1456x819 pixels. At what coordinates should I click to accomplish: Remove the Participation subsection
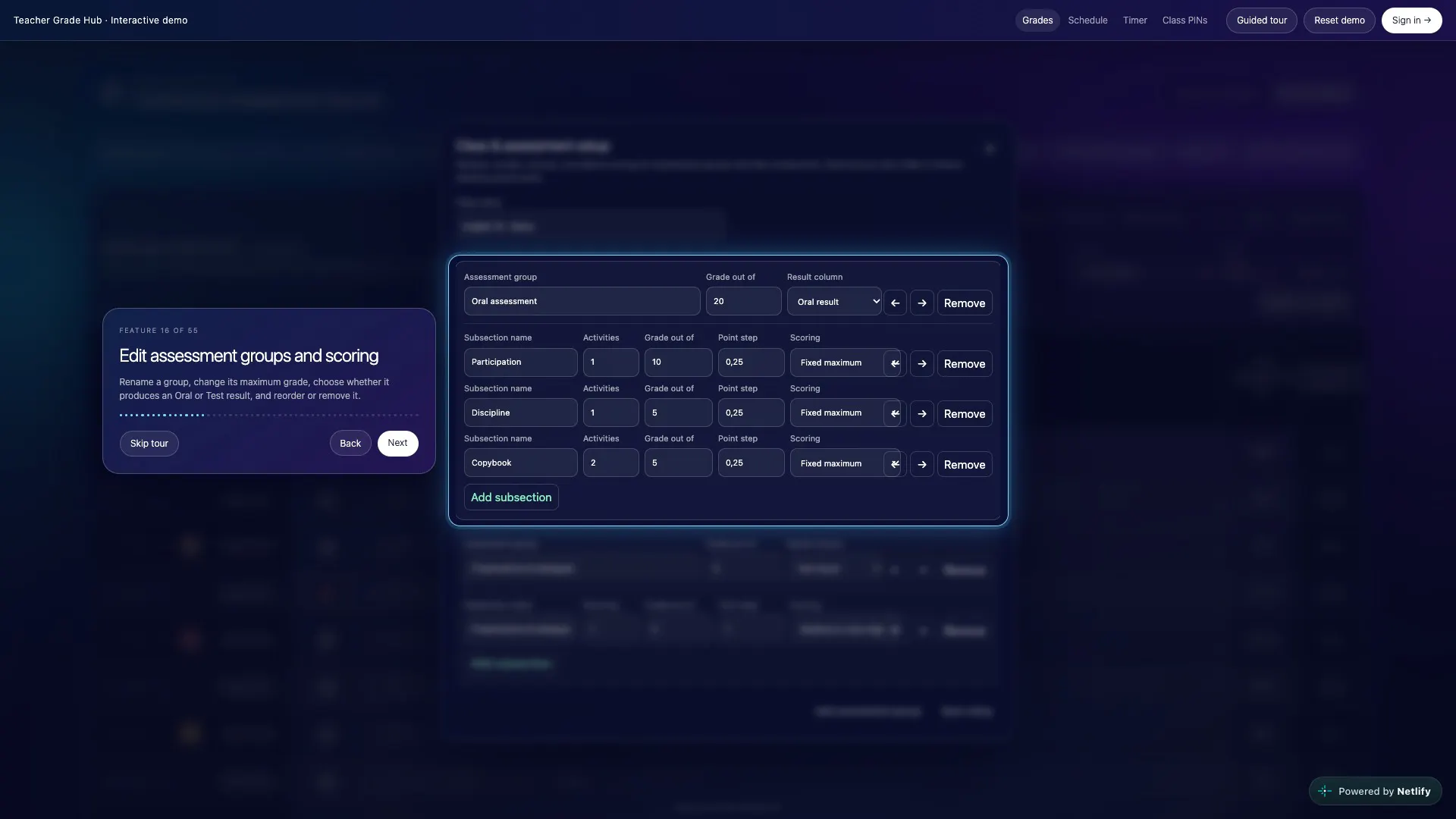point(964,363)
